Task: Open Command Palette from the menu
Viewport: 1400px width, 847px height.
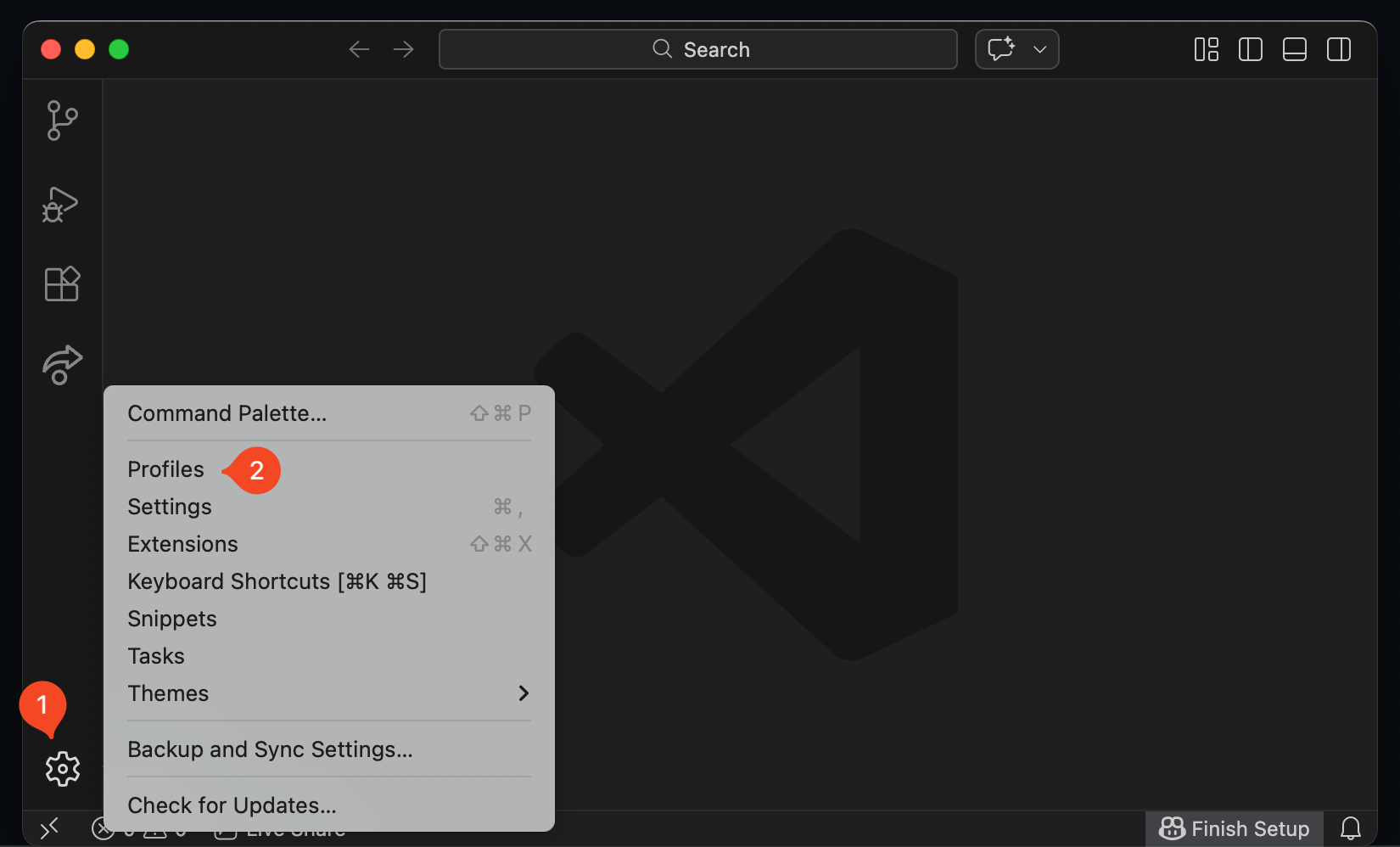Action: click(227, 413)
